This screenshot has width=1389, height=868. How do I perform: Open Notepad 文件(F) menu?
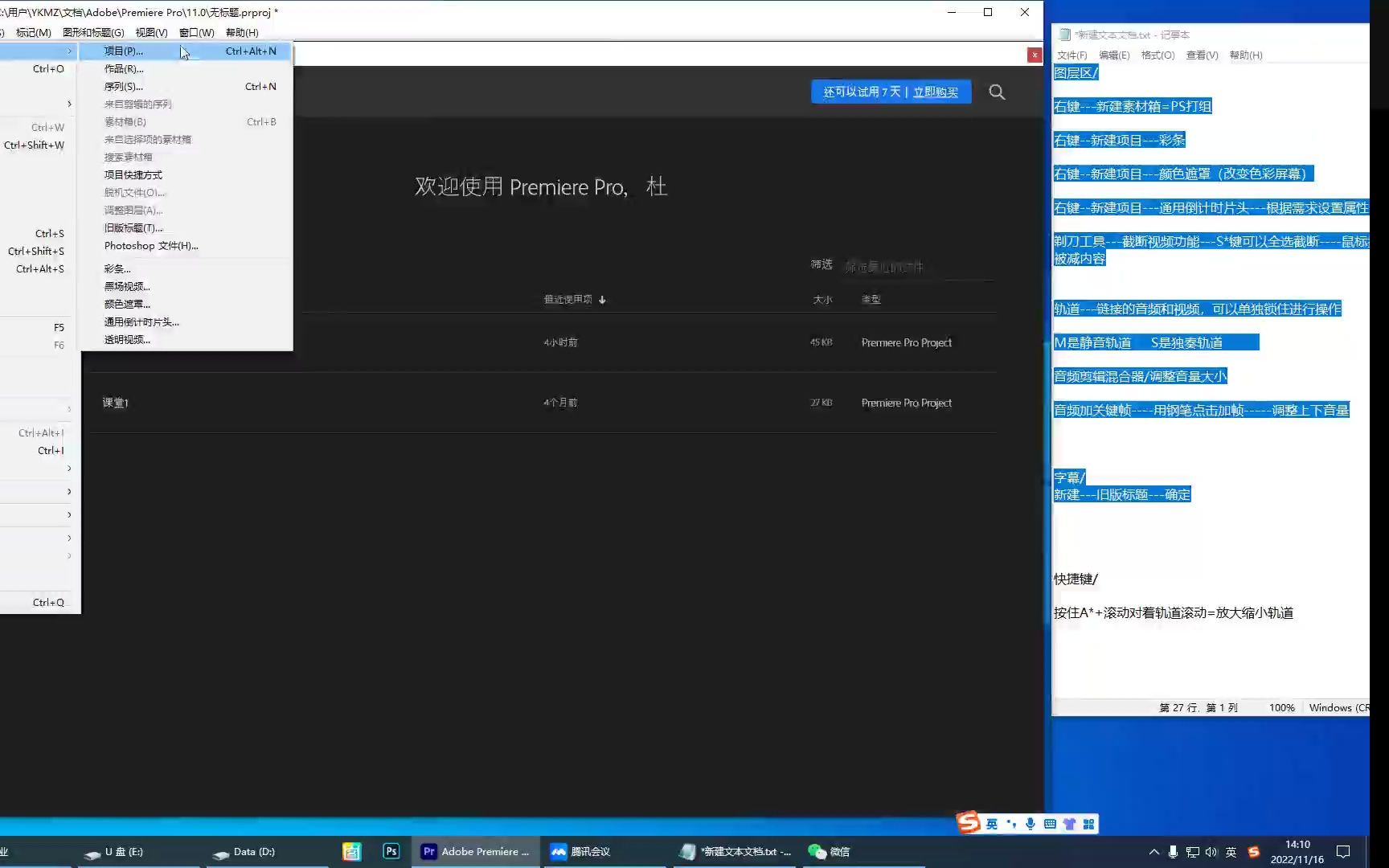coord(1071,55)
